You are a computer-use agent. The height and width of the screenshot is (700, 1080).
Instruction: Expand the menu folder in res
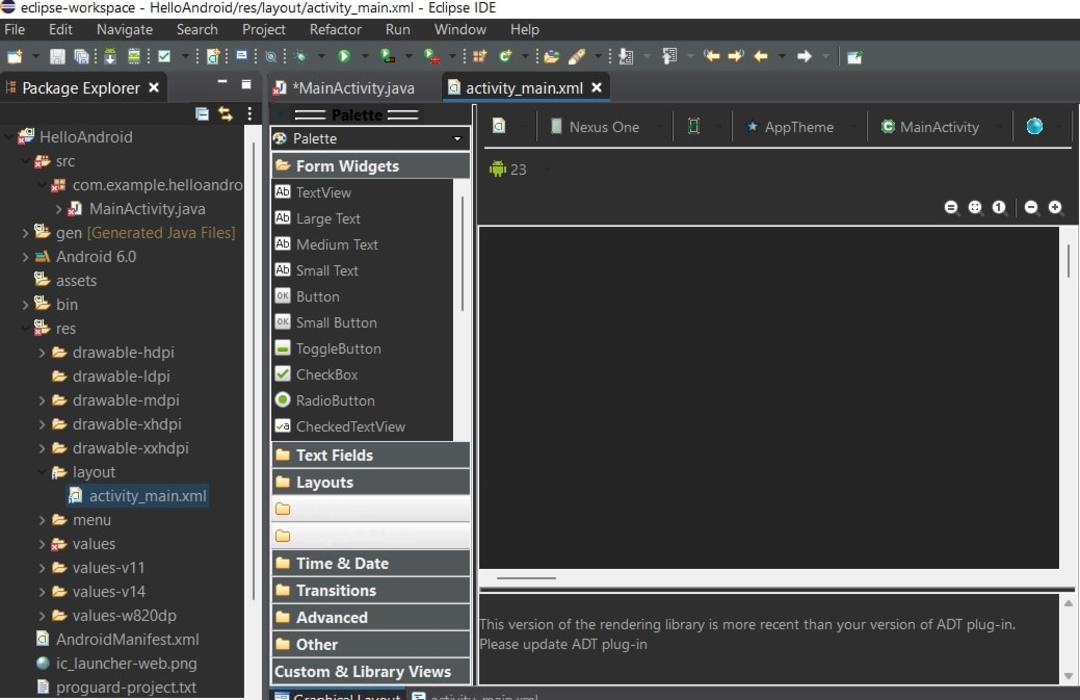click(41, 520)
